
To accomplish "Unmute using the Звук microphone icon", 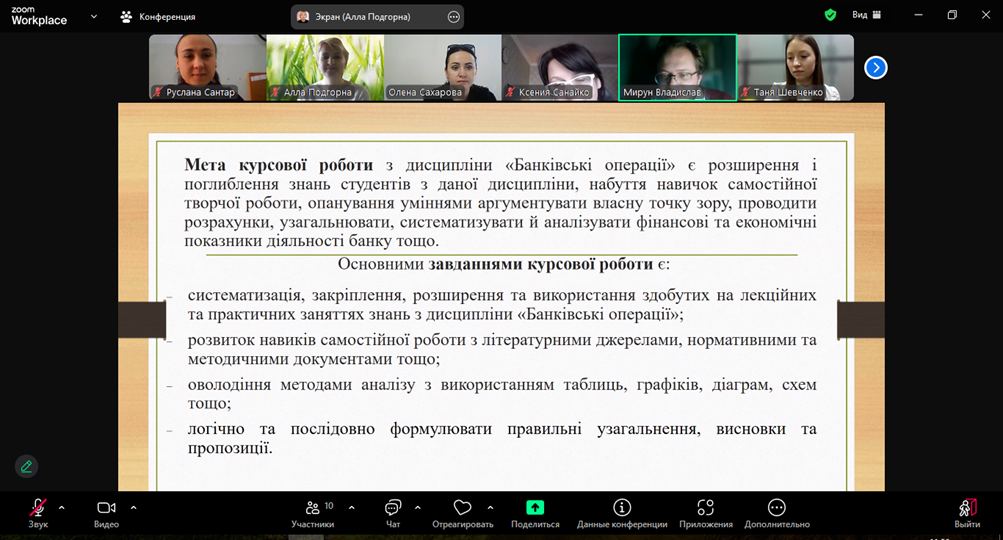I will point(38,508).
